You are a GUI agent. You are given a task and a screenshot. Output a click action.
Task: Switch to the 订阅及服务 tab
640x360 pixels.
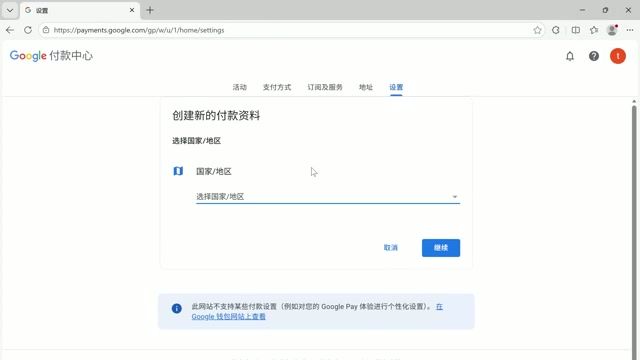tap(325, 87)
